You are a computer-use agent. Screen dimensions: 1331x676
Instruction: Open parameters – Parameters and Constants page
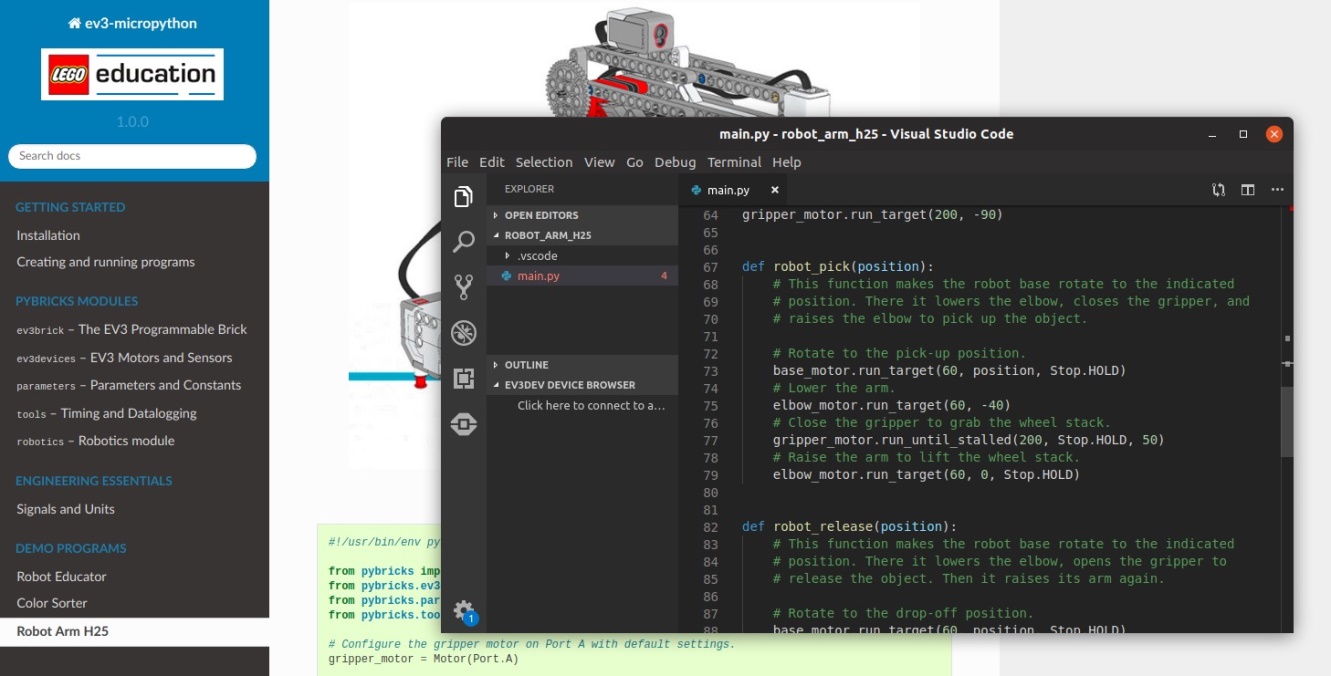click(x=129, y=385)
